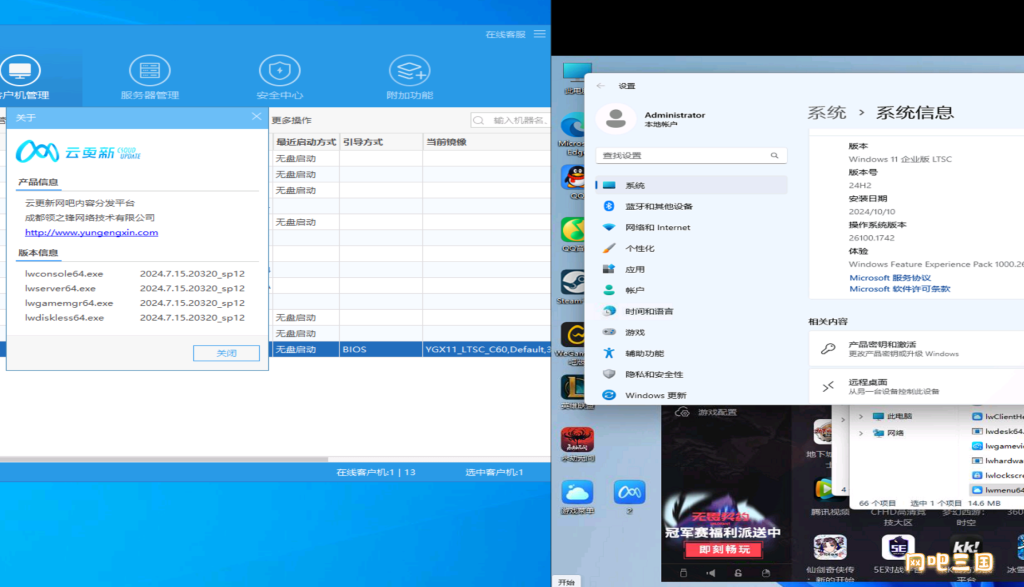Click the 开始 Start button tooltip area
Image resolution: width=1024 pixels, height=587 pixels.
566,582
